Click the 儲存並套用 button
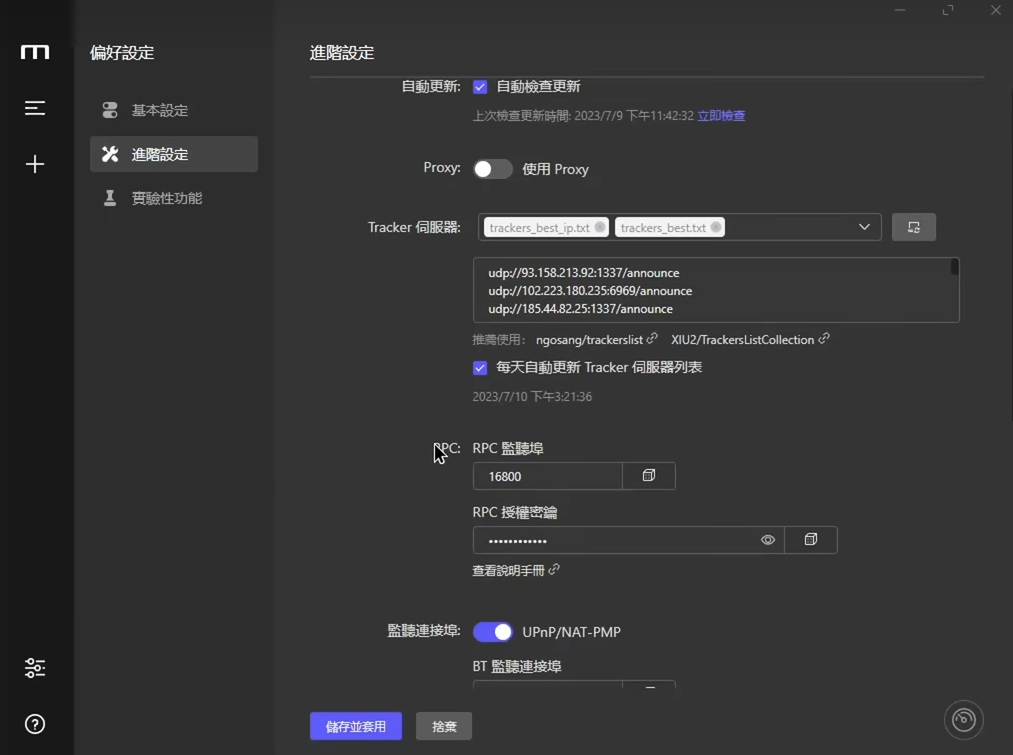1013x755 pixels. [x=355, y=726]
